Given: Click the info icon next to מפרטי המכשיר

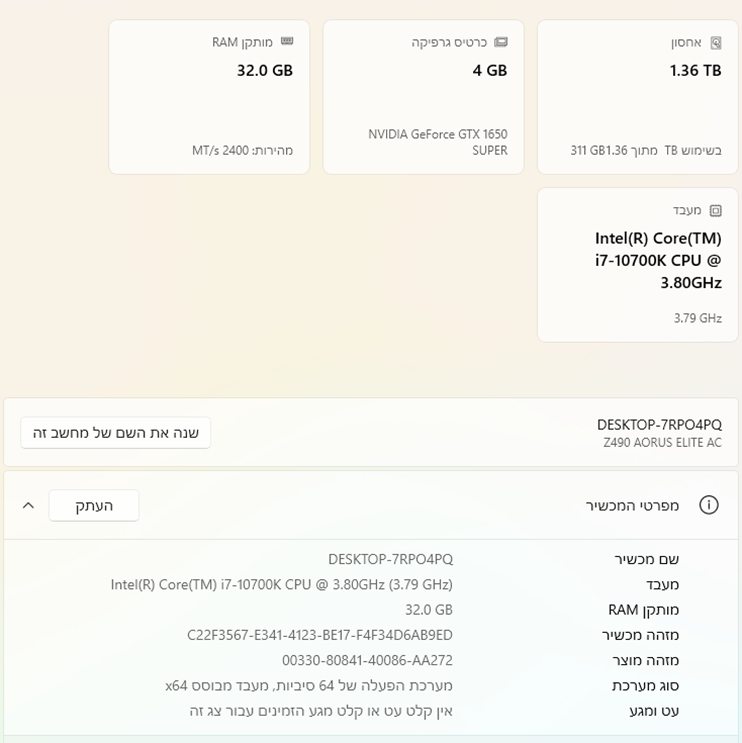Looking at the screenshot, I should 709,505.
